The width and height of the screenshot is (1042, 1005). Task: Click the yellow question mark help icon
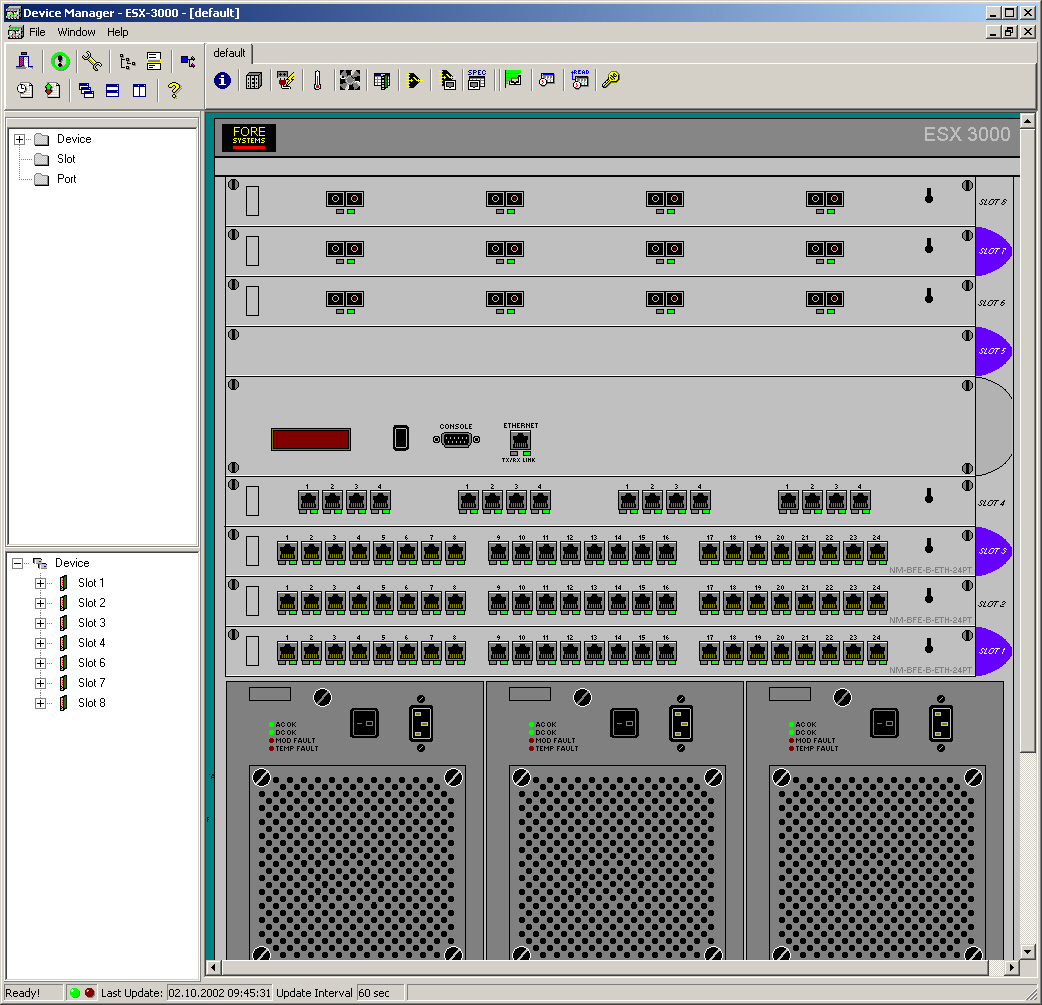(173, 90)
